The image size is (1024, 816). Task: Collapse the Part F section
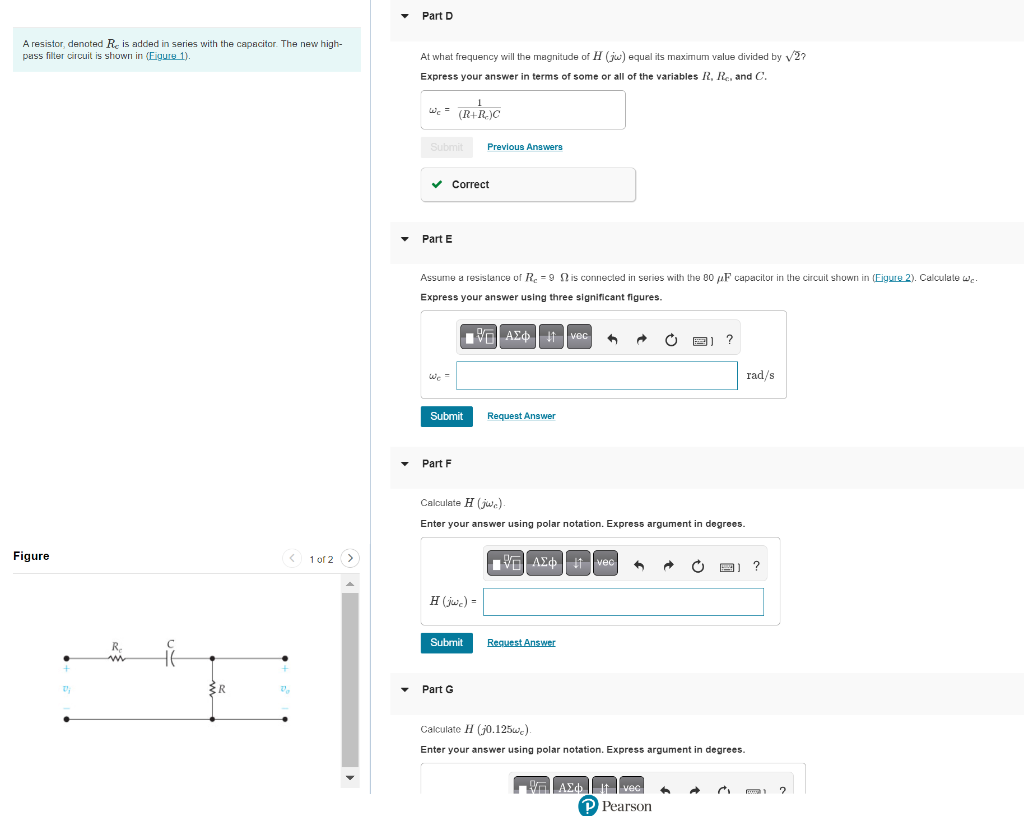point(404,463)
